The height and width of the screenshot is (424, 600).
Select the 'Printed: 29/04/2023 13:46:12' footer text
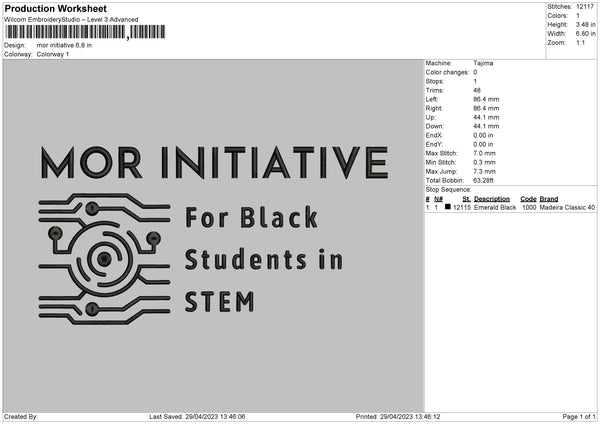pos(398,417)
